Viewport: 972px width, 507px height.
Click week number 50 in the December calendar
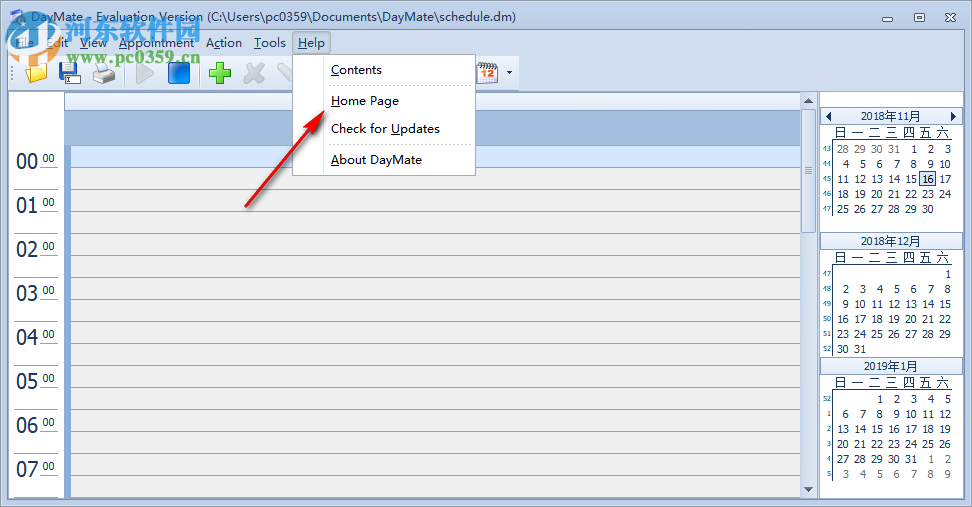coord(826,319)
